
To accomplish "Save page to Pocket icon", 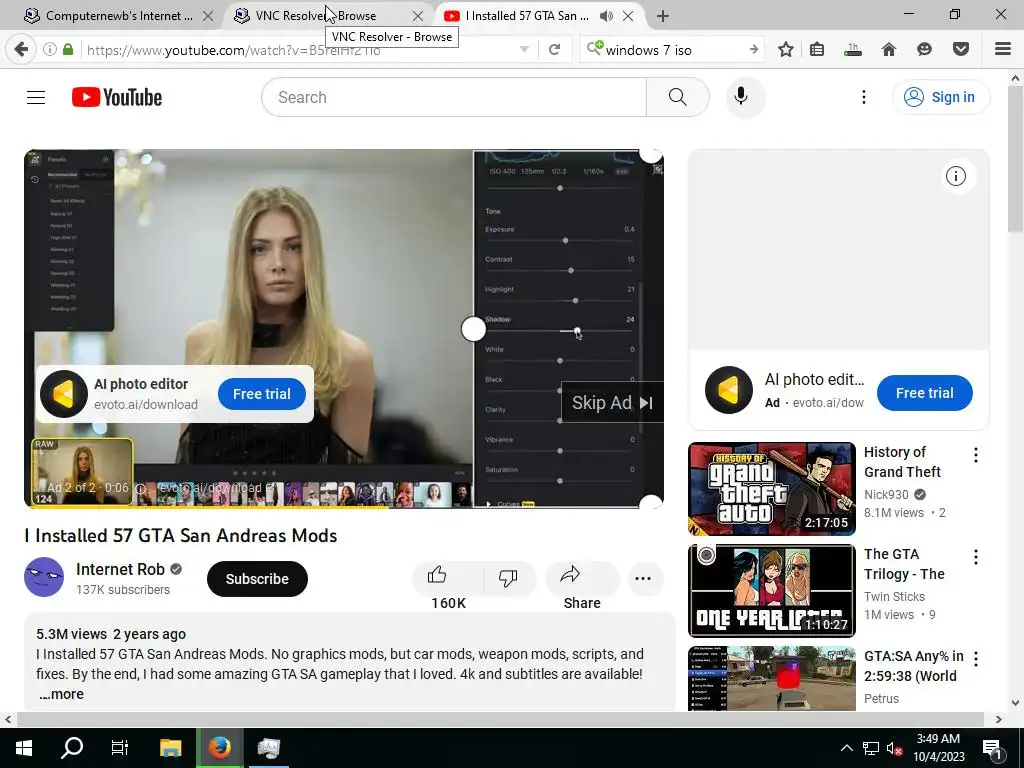I will coord(961,49).
